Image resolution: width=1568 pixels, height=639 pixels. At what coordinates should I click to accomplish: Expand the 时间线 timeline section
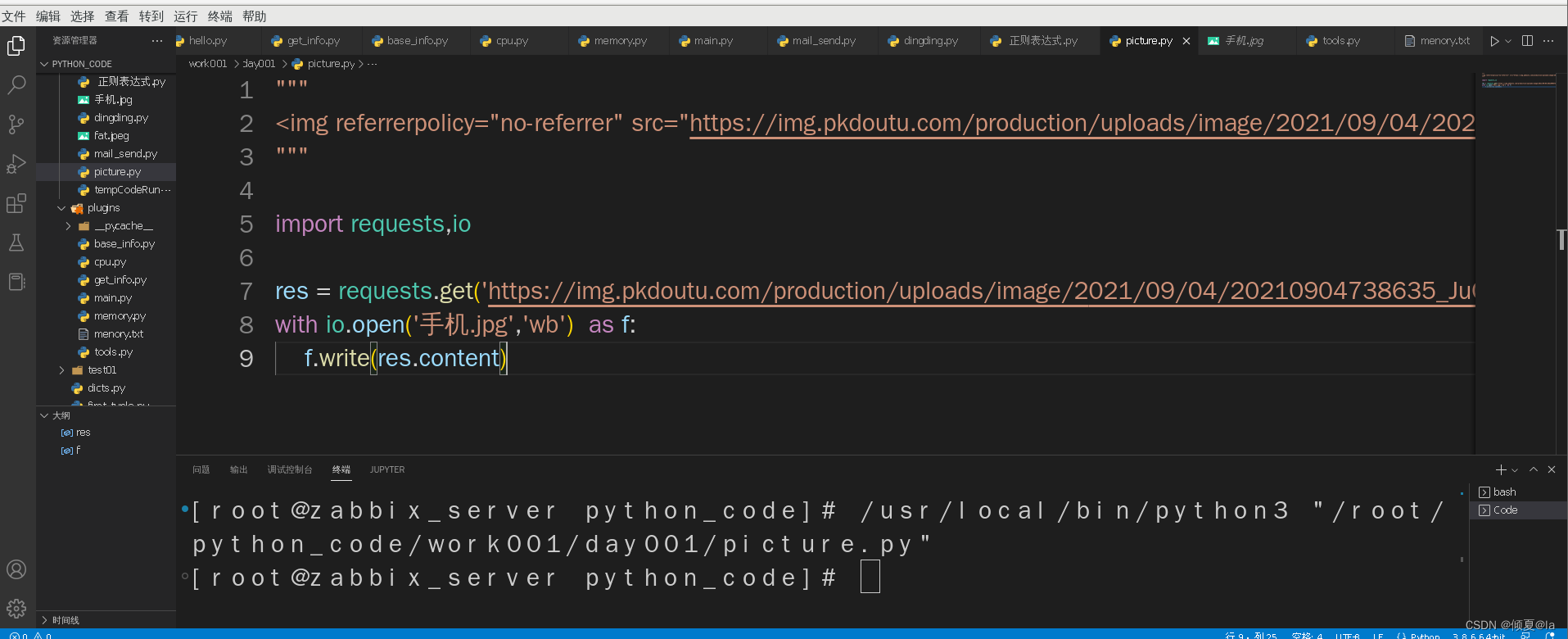(106, 620)
